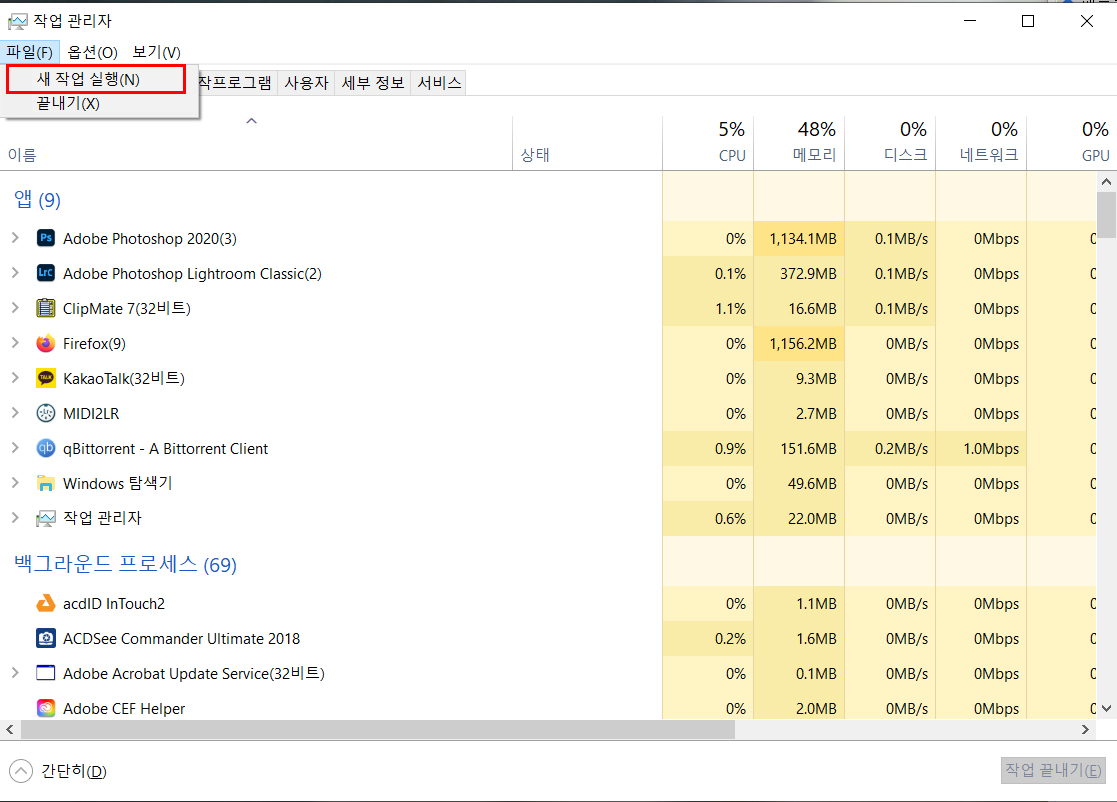Expand the Firefox process group
The image size is (1117, 802).
[x=15, y=343]
